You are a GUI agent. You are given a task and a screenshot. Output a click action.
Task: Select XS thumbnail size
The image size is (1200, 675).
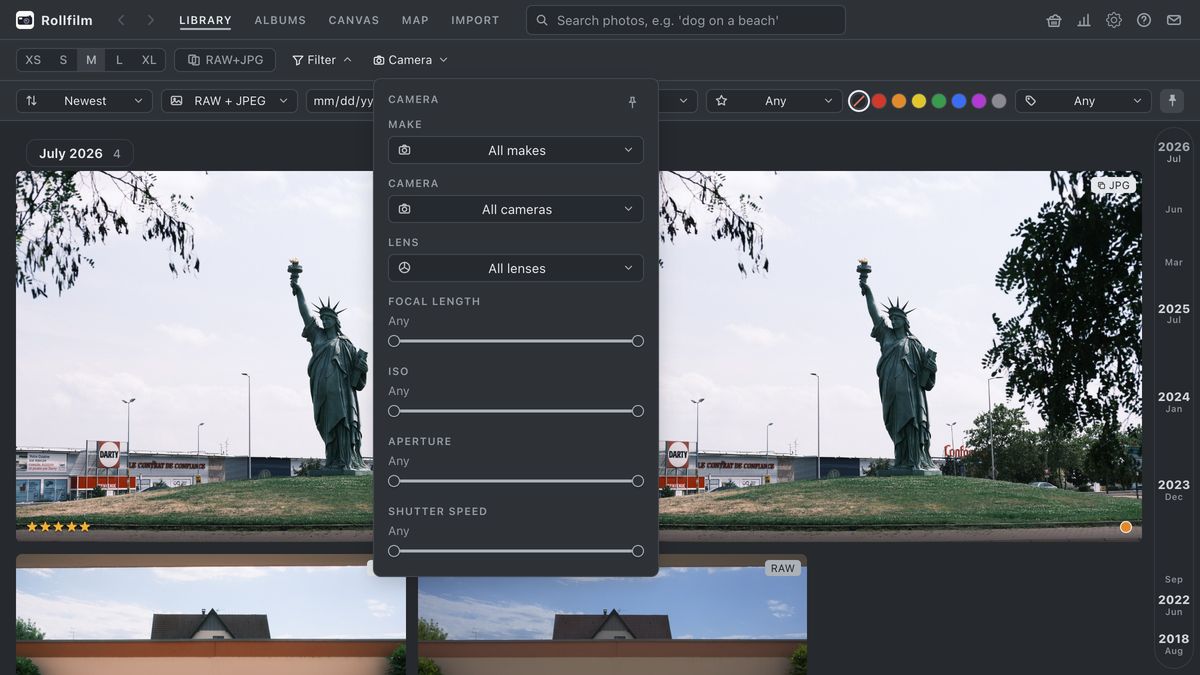(x=33, y=60)
